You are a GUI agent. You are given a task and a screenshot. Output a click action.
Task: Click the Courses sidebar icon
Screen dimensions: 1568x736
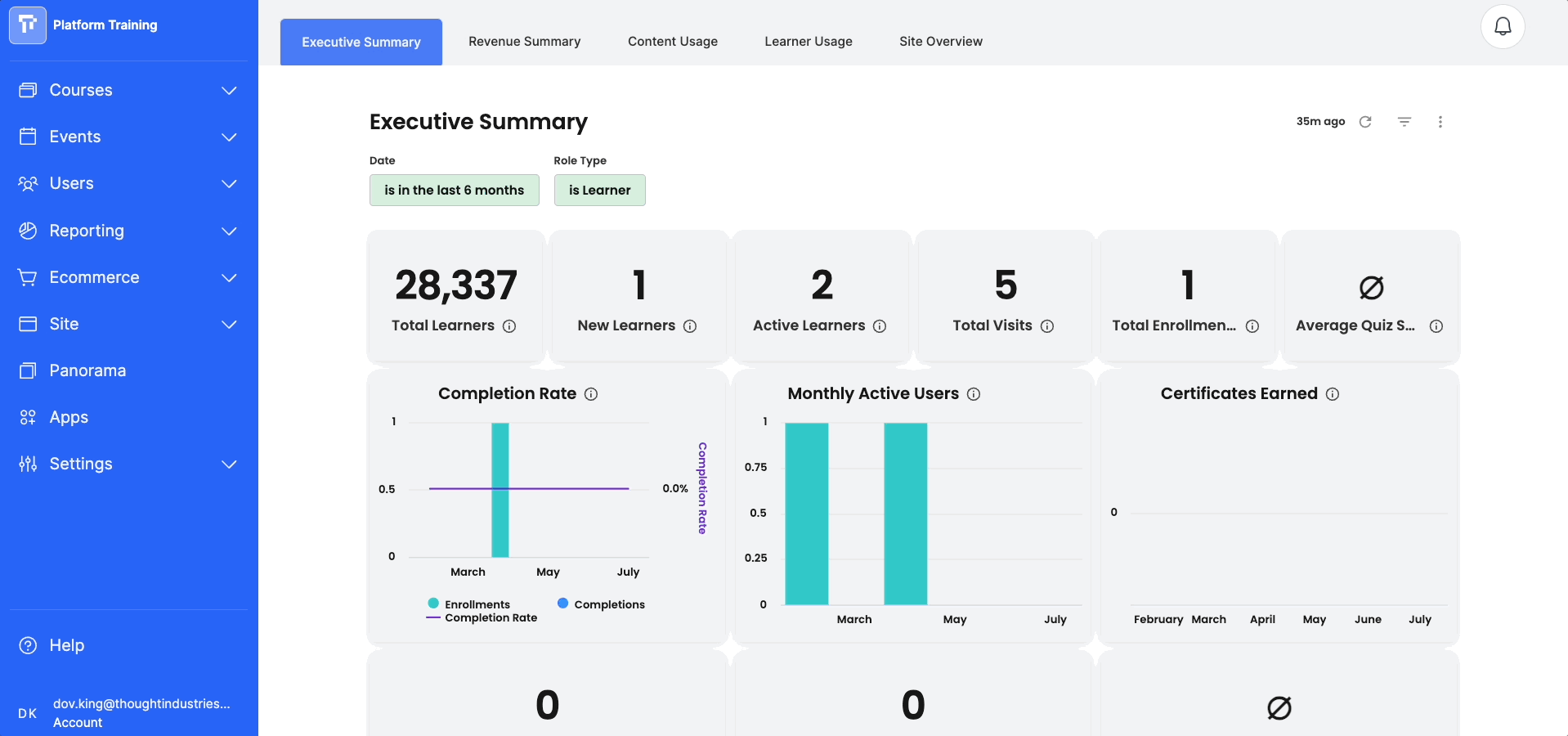pyautogui.click(x=28, y=90)
